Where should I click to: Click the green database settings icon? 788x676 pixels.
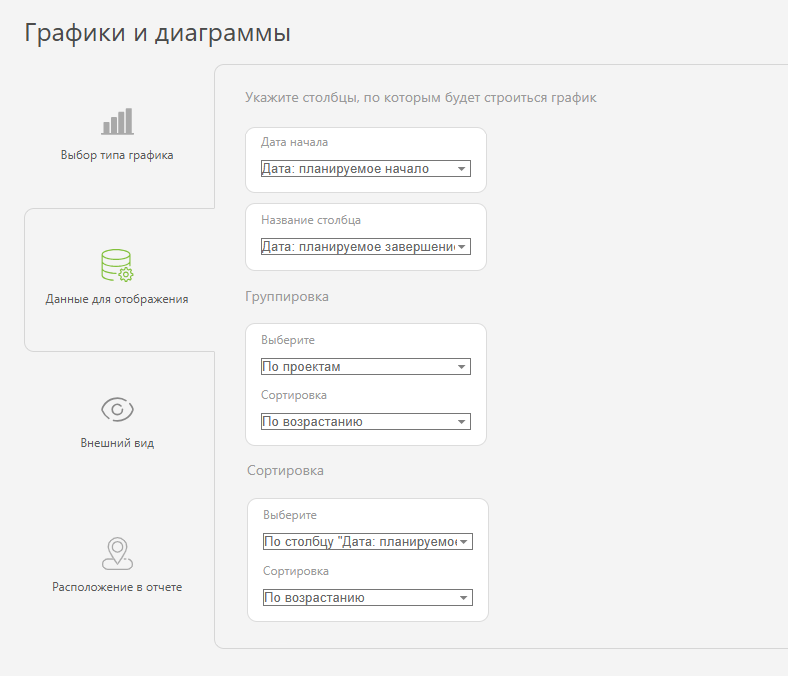(117, 265)
